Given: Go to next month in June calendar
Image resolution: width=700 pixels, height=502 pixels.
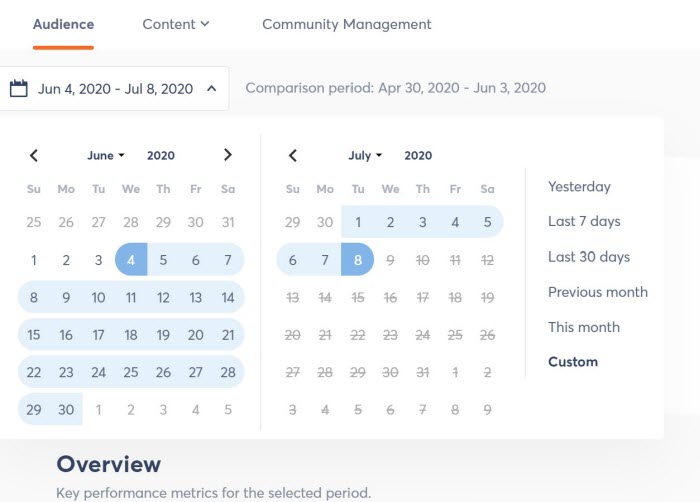Looking at the screenshot, I should click(x=228, y=155).
